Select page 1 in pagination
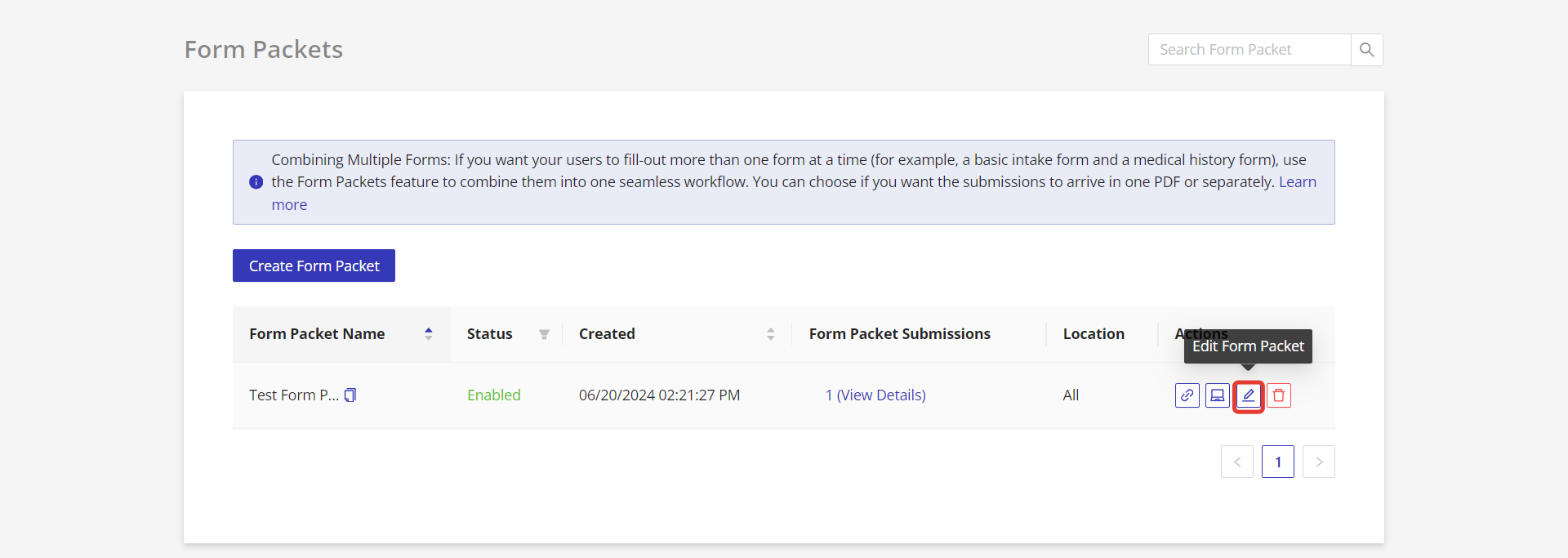 coord(1277,462)
